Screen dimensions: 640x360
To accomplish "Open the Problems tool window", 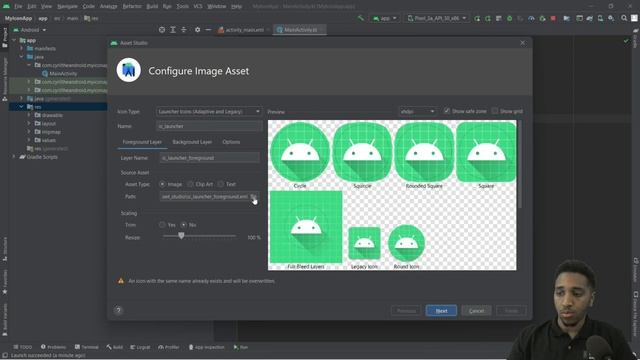I will pyautogui.click(x=53, y=347).
